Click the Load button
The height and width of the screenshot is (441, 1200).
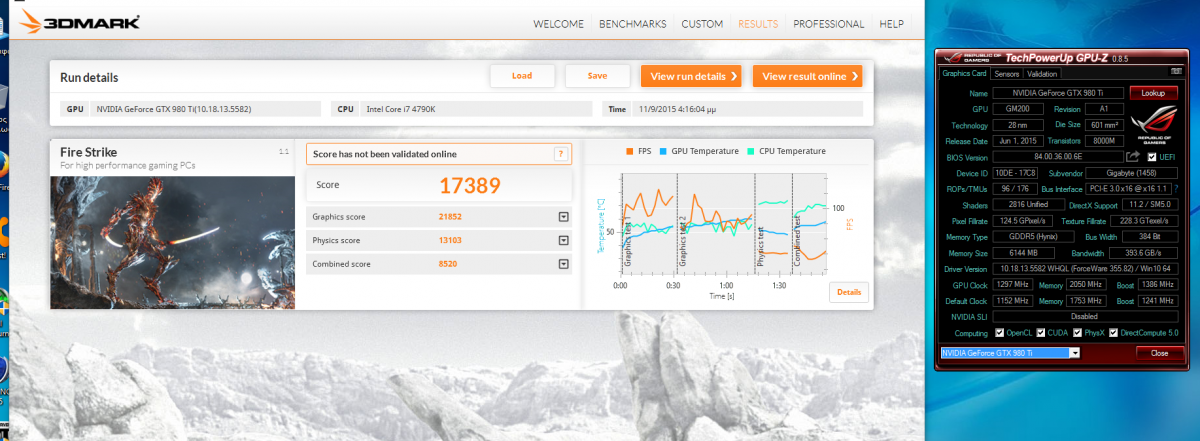click(522, 76)
